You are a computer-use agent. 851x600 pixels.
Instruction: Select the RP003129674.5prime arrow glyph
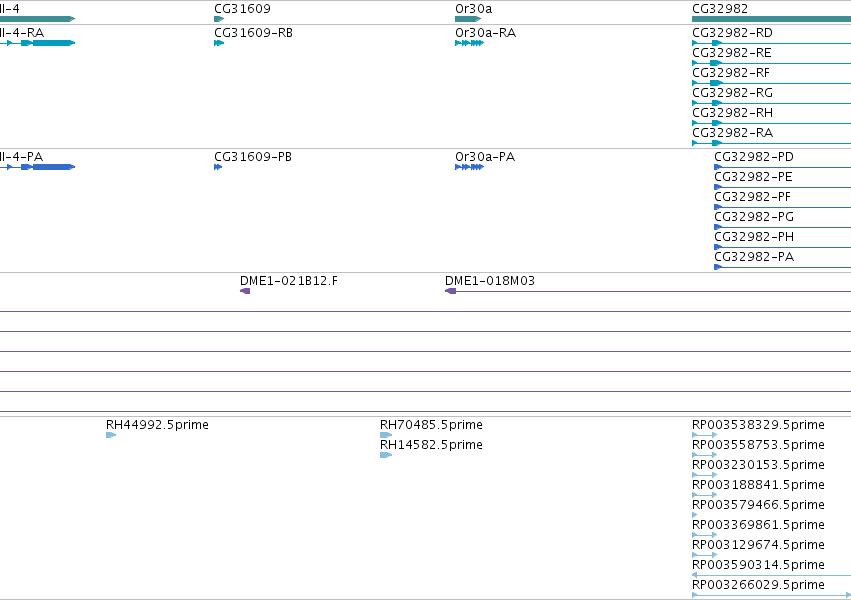coord(704,556)
